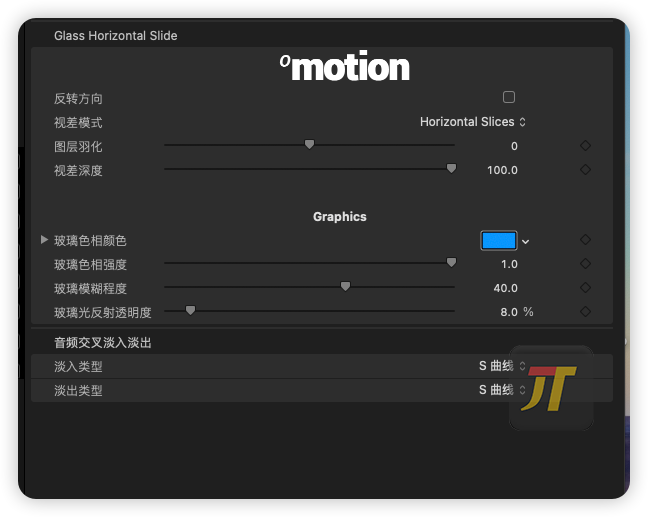Click the Graphics section heading
The height and width of the screenshot is (517, 648).
click(x=340, y=217)
